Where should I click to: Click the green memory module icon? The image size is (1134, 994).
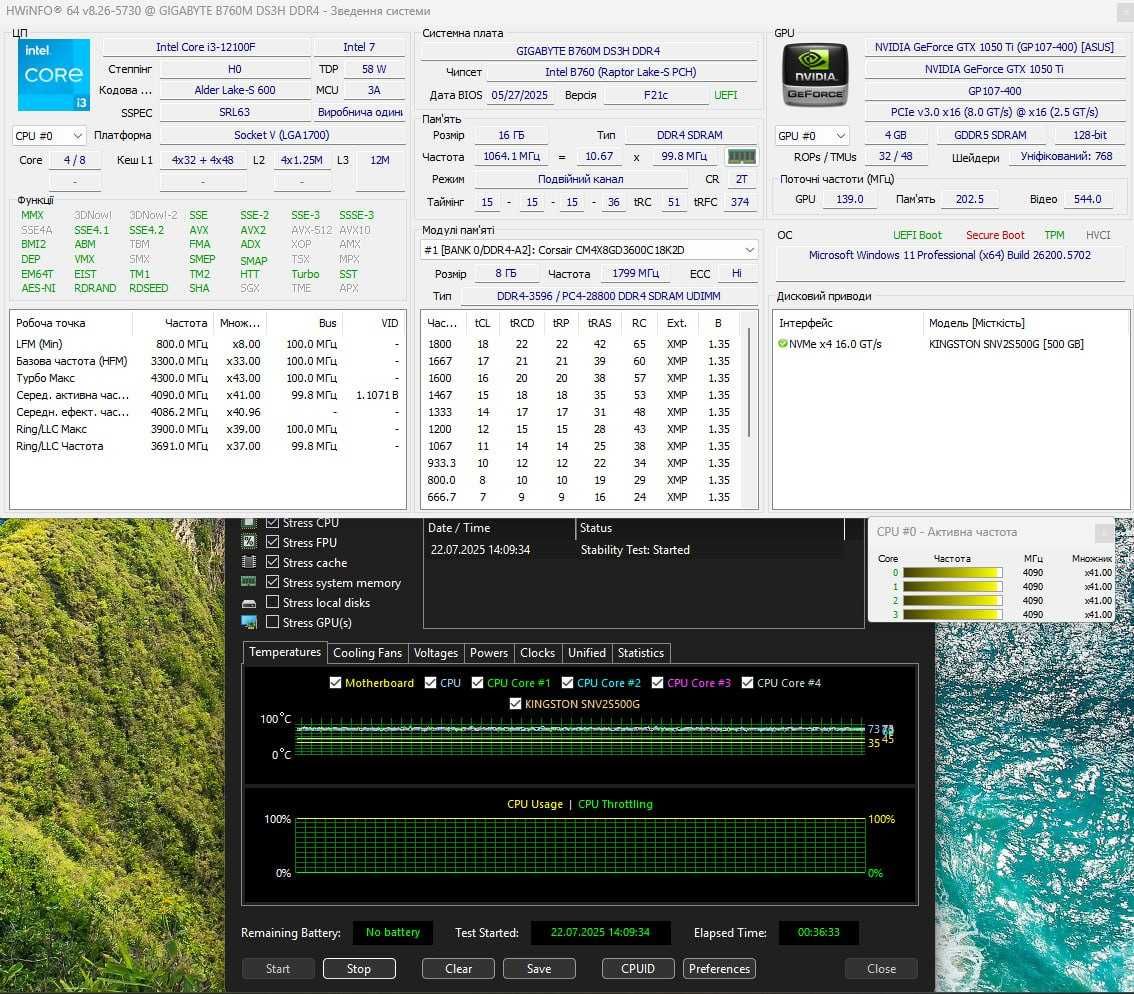[741, 156]
